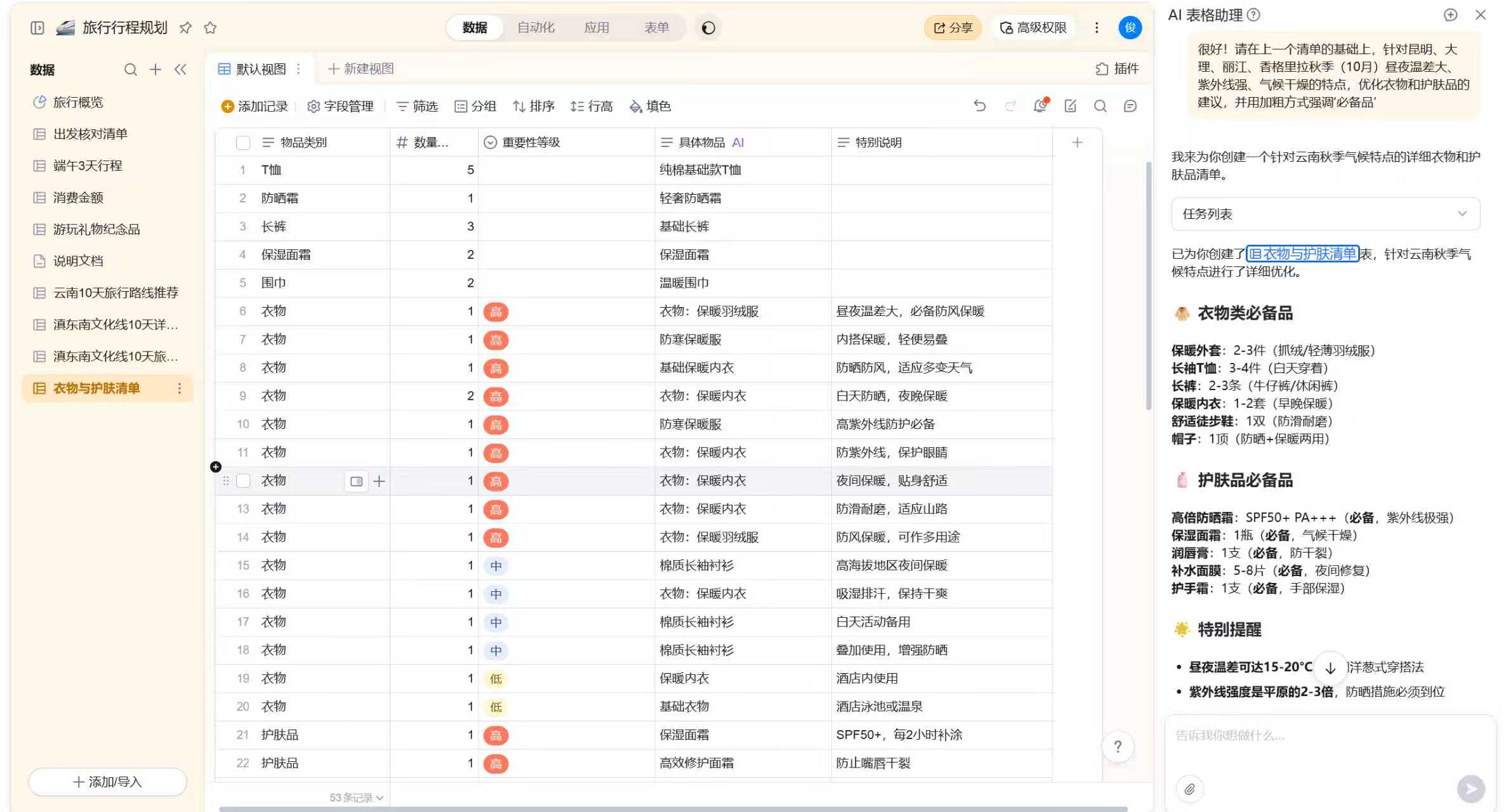Switch to the 自动化 tab
The height and width of the screenshot is (812, 1506).
536,27
